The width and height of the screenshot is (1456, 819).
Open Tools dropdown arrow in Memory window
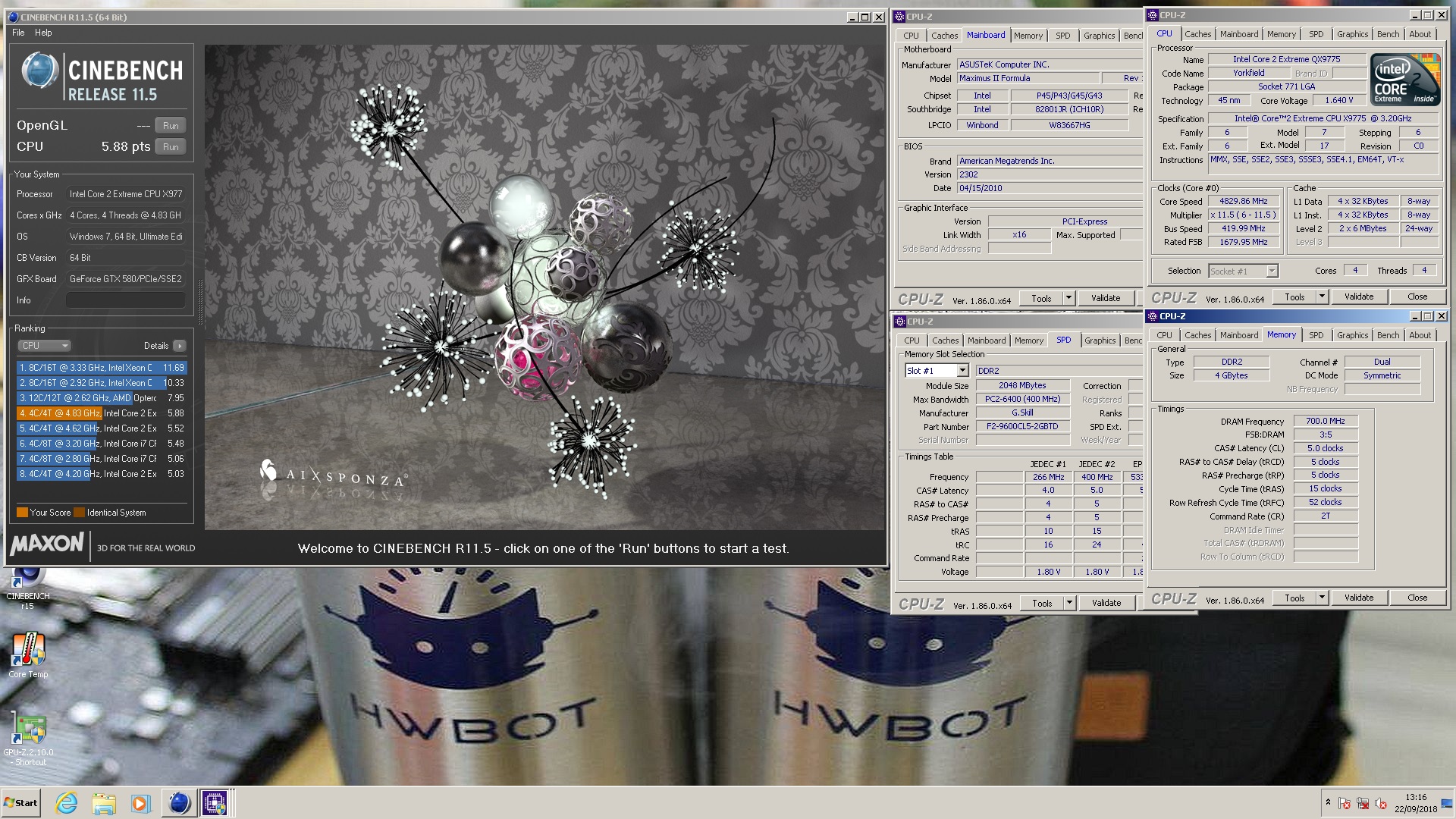pos(1322,598)
